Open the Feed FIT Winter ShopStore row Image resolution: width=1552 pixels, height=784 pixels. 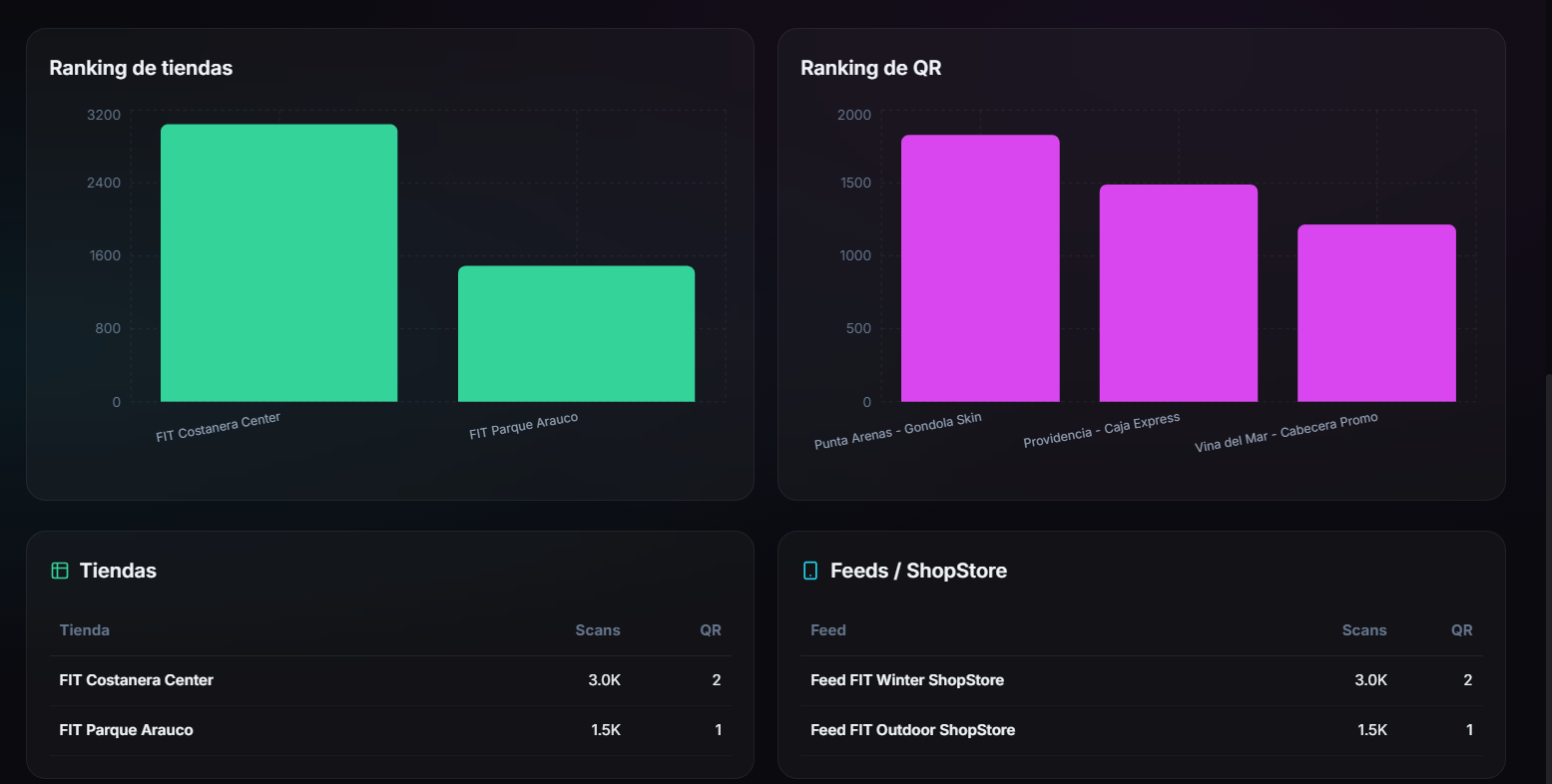[x=907, y=680]
